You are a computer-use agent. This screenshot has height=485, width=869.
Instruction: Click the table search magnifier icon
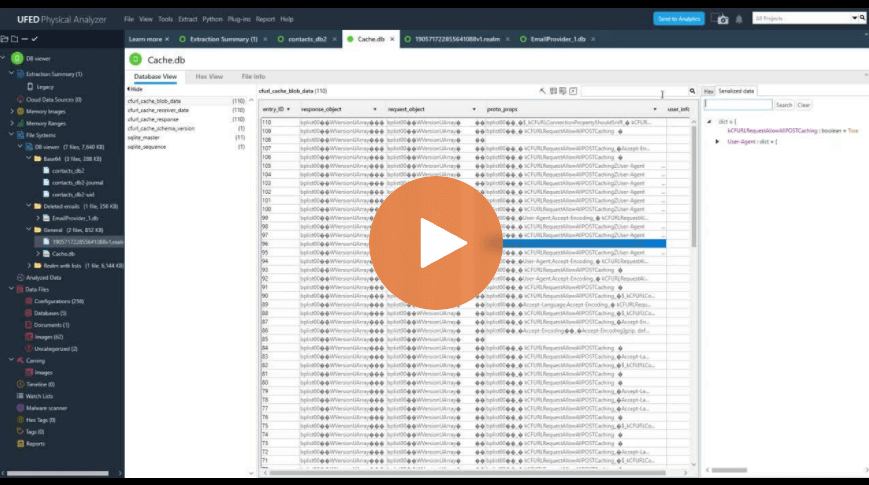click(692, 91)
